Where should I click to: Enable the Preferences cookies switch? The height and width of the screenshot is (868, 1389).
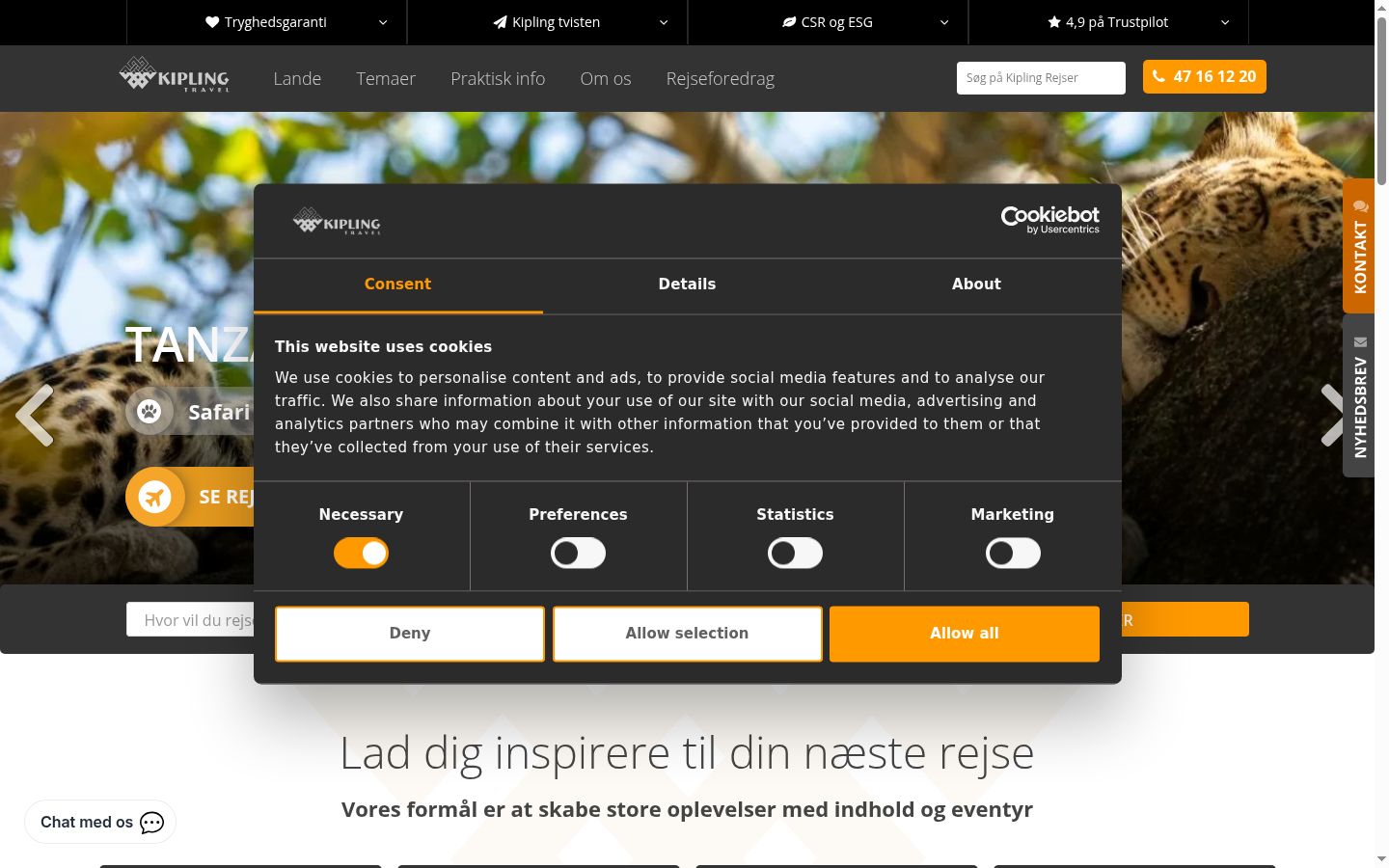pos(578,554)
